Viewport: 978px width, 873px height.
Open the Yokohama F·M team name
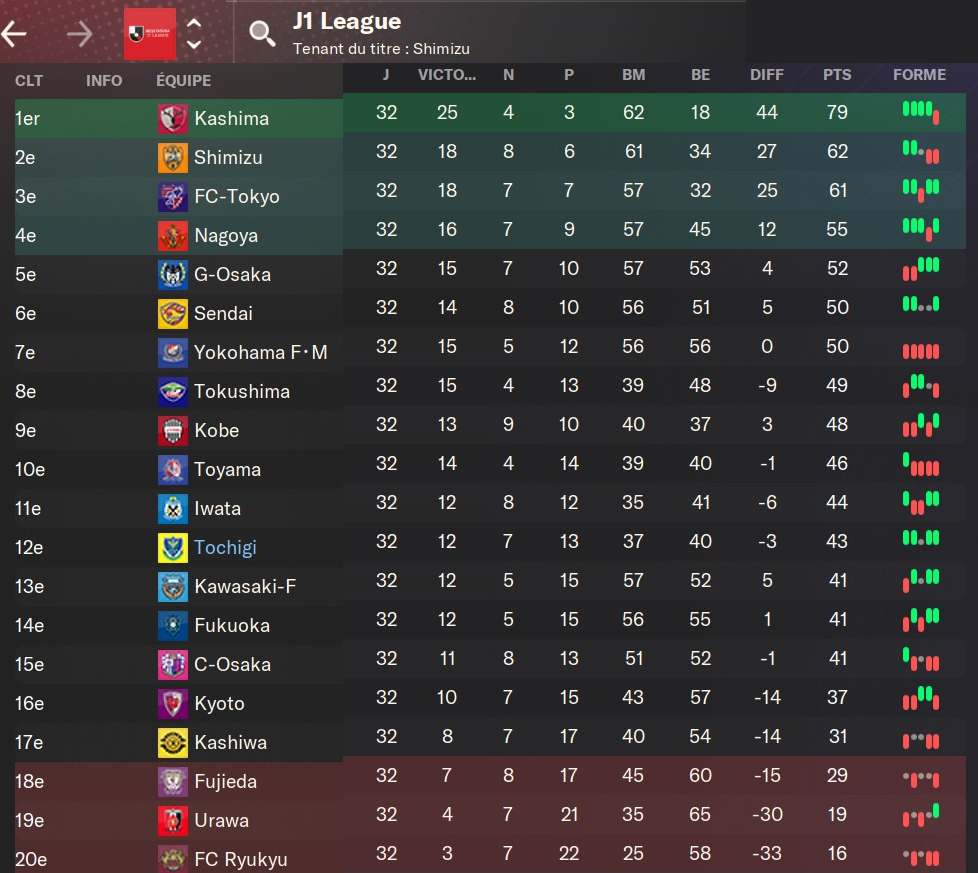tap(260, 353)
